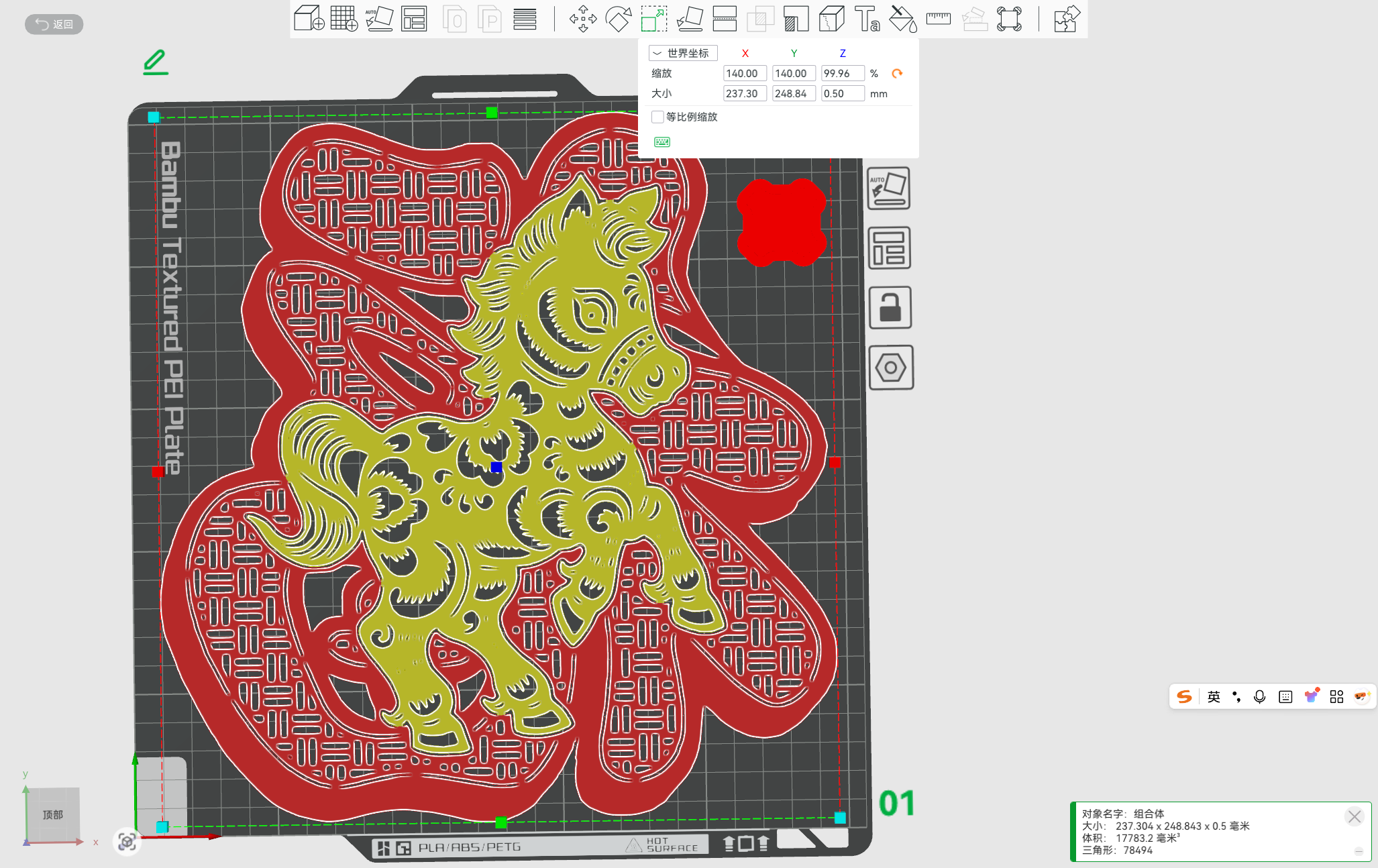The width and height of the screenshot is (1378, 868).
Task: Click the size Z field 0.50
Action: 843,93
